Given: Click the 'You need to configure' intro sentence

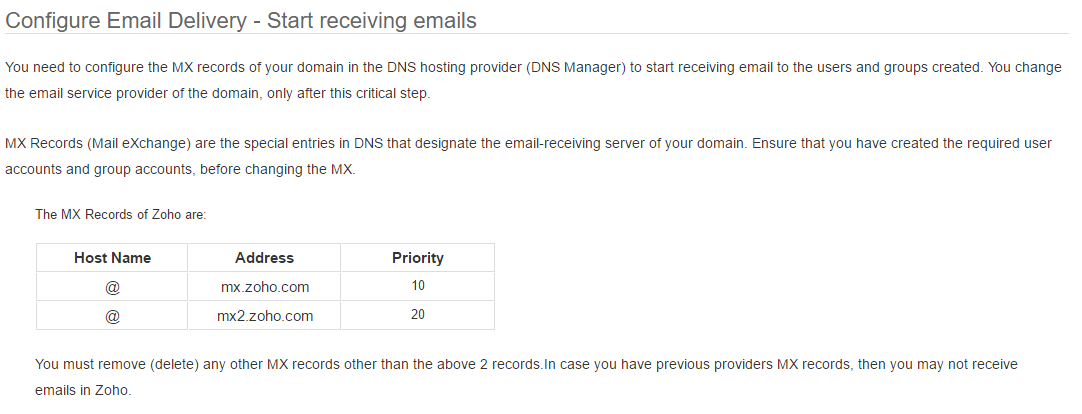Looking at the screenshot, I should [533, 68].
